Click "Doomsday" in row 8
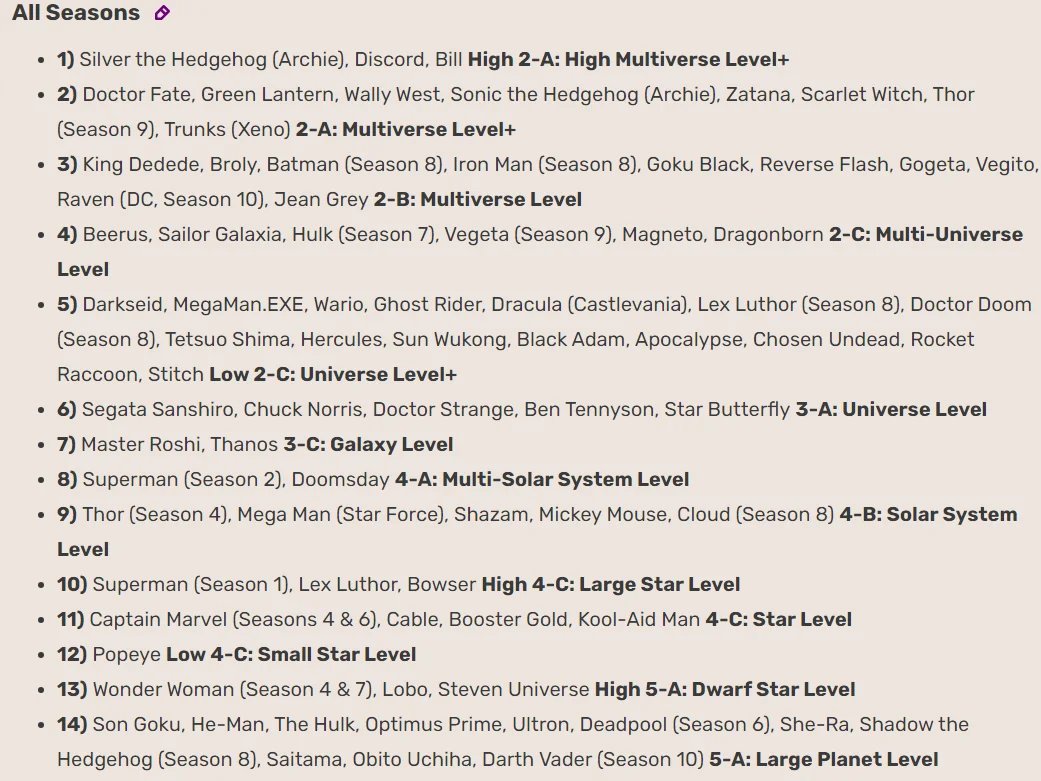The width and height of the screenshot is (1041, 781). [340, 479]
